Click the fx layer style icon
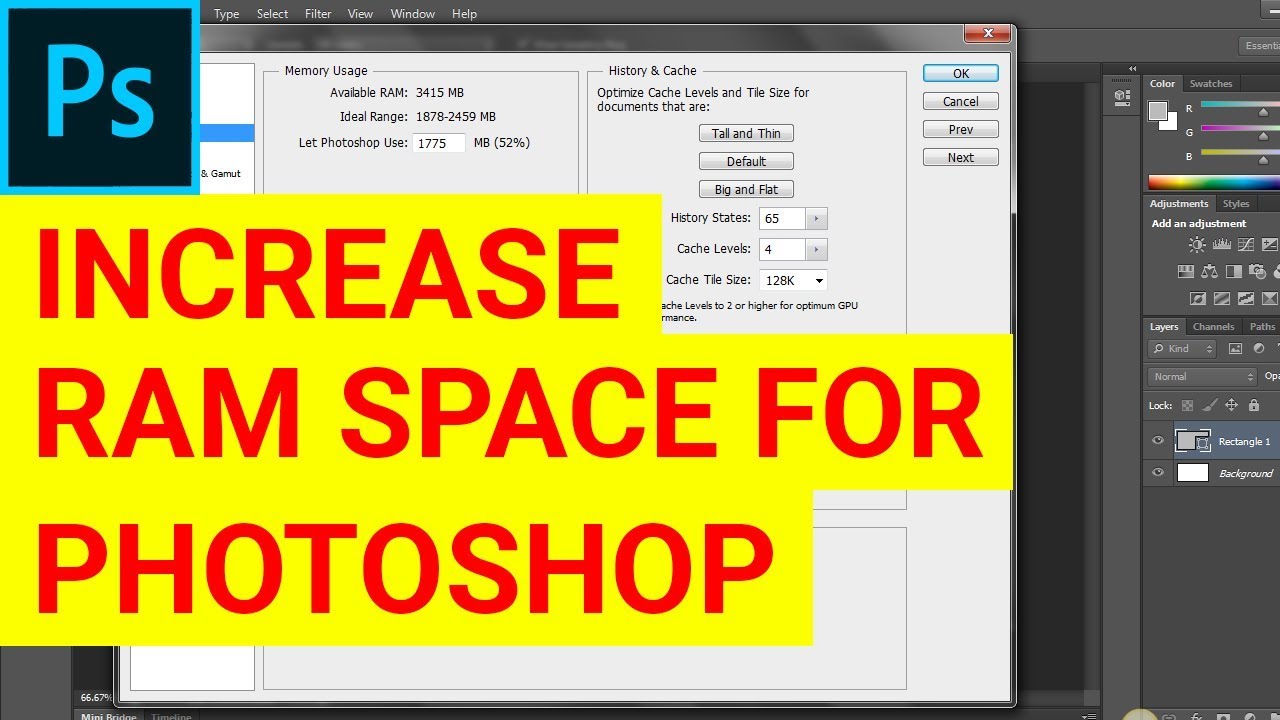This screenshot has height=720, width=1280. click(1196, 716)
